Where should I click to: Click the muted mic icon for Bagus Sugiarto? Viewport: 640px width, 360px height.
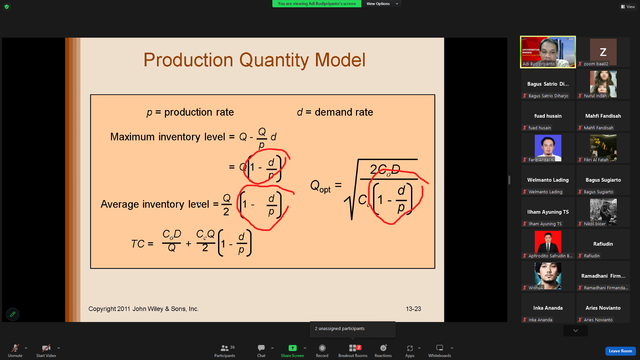click(580, 192)
